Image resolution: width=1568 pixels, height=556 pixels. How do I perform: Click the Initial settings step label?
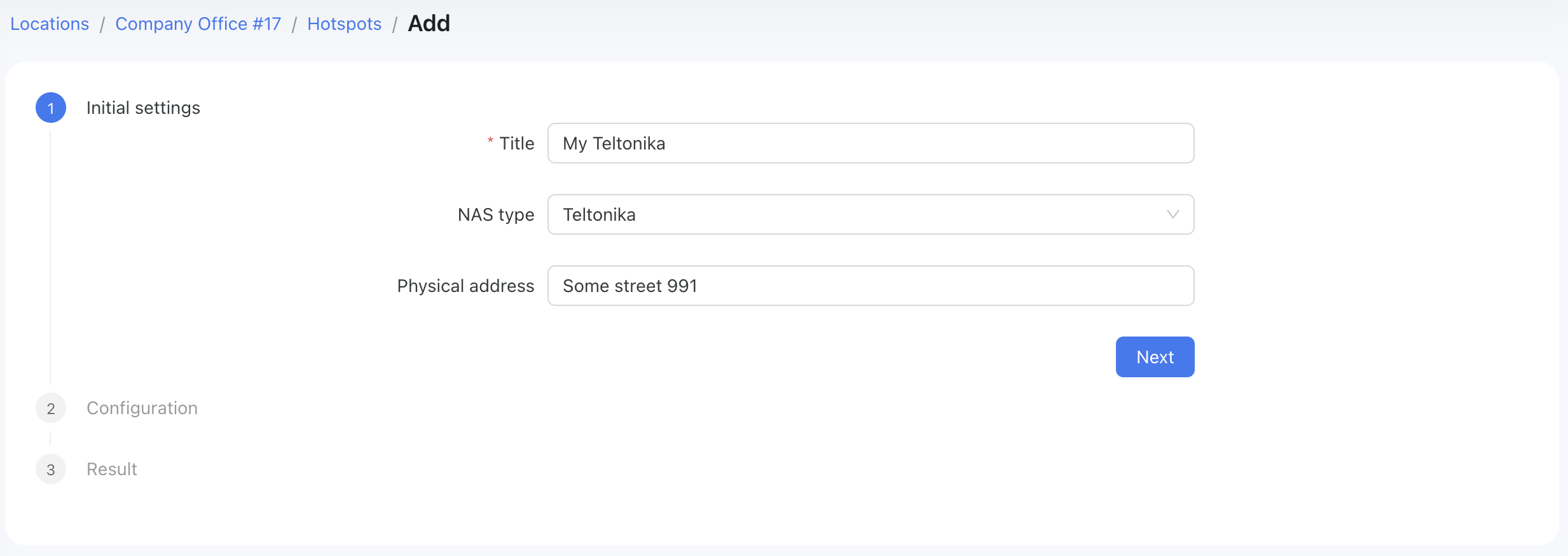(143, 108)
